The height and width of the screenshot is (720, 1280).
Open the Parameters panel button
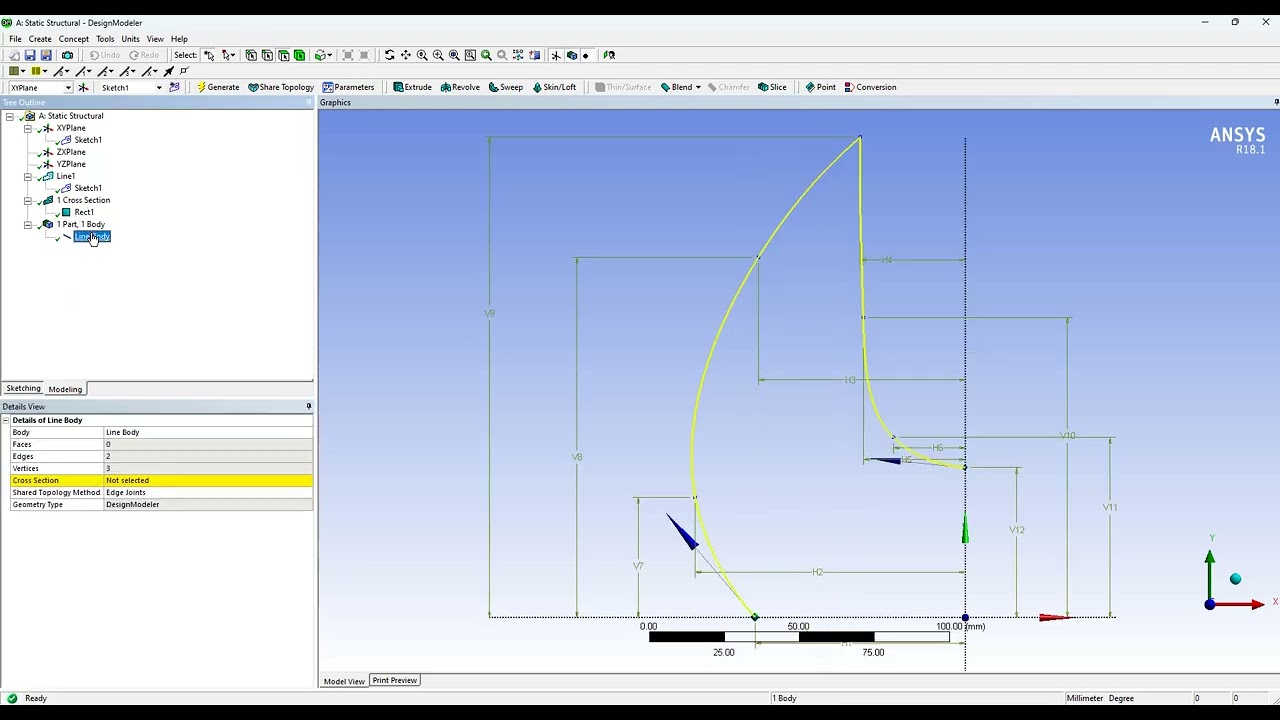[348, 87]
